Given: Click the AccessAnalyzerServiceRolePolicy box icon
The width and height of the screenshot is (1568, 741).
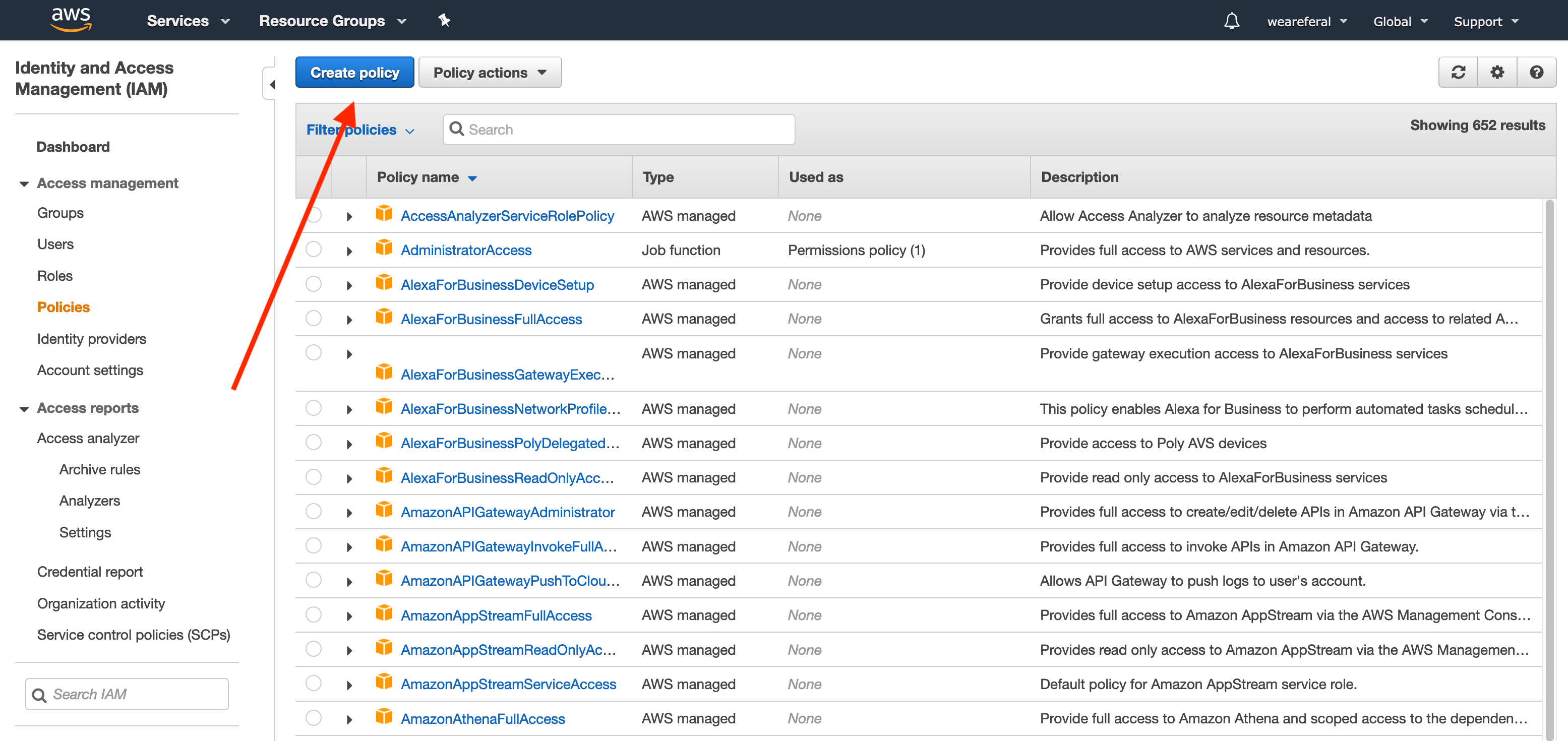Looking at the screenshot, I should click(384, 214).
